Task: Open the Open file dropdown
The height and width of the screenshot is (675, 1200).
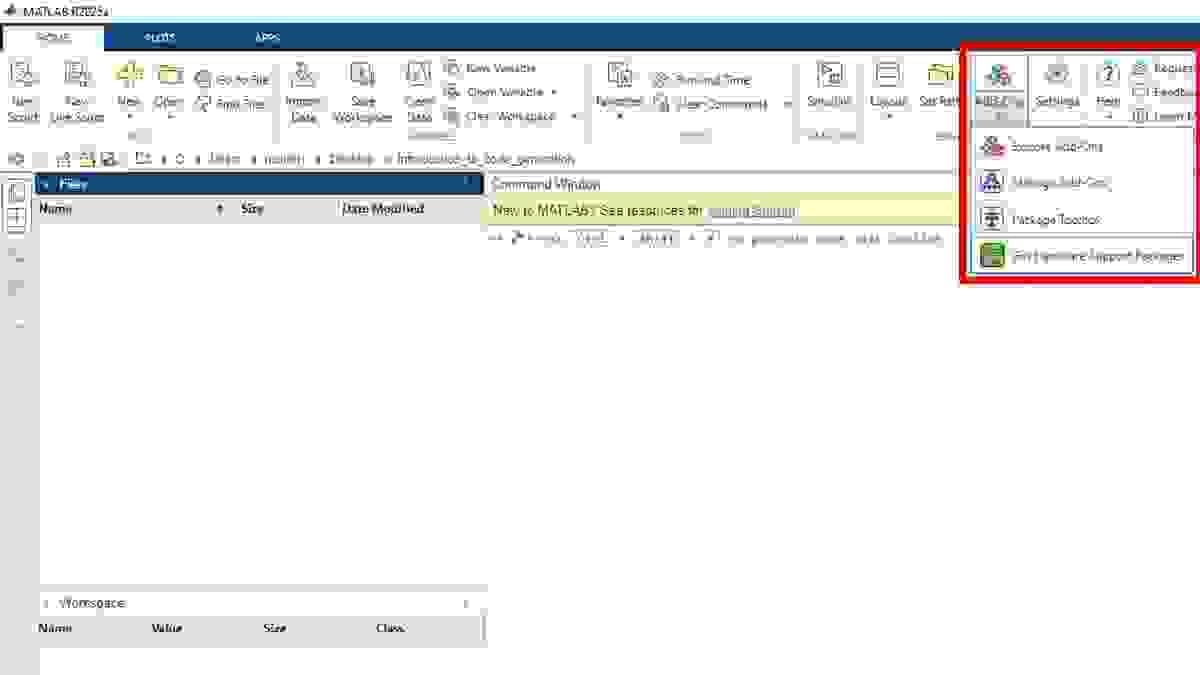Action: [x=168, y=92]
